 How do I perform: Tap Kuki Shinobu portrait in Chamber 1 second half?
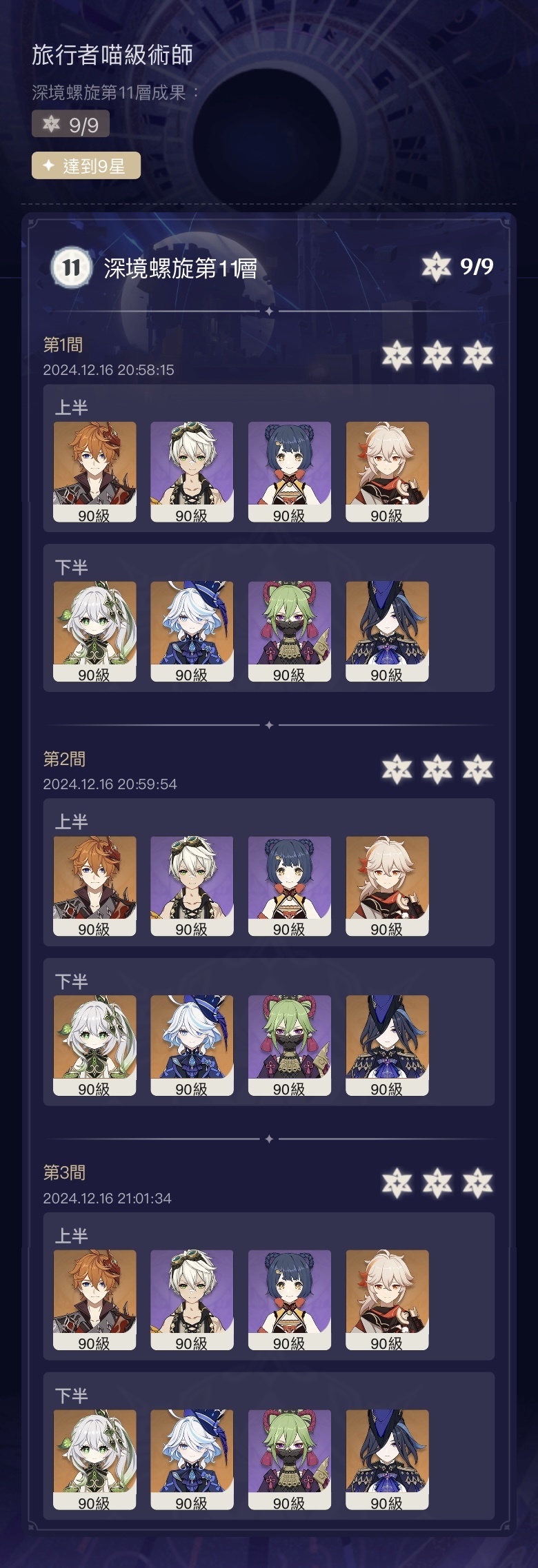point(290,631)
